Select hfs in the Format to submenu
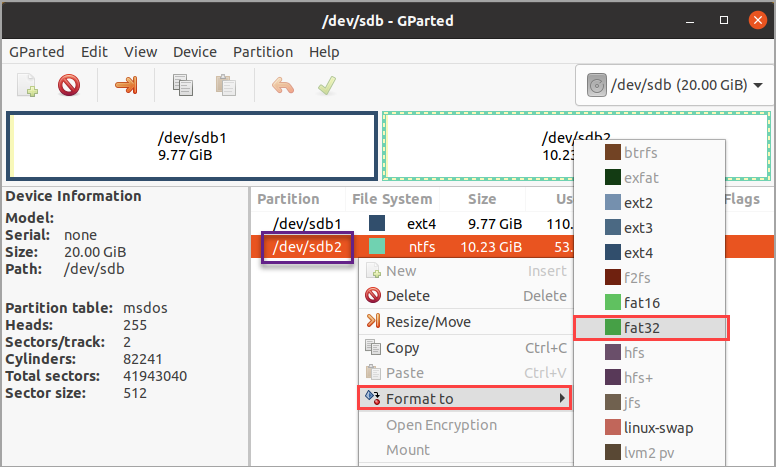Viewport: 776px width, 467px height. coord(650,353)
